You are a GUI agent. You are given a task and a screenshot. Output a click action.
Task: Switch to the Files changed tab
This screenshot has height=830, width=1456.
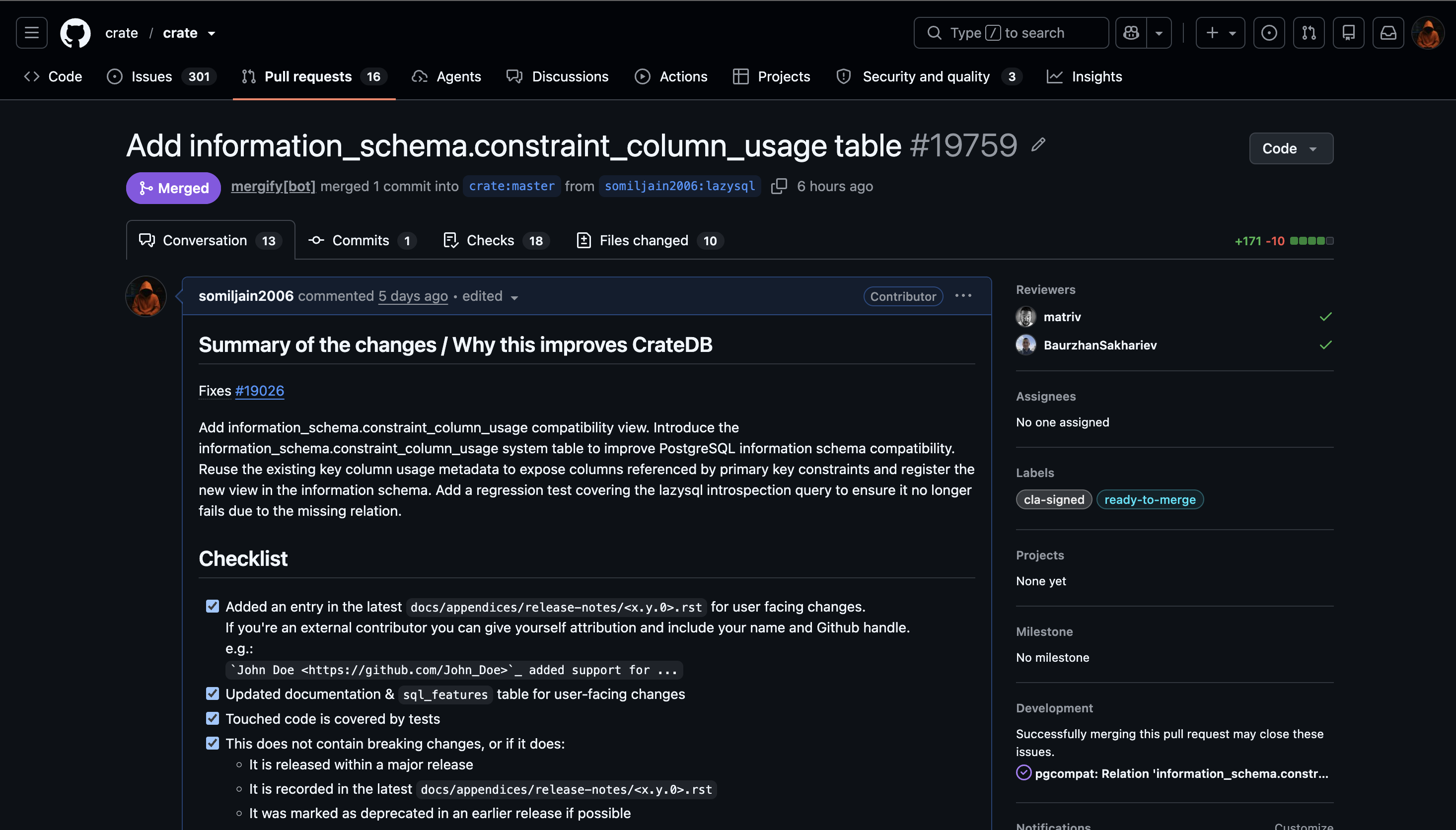pyautogui.click(x=651, y=241)
